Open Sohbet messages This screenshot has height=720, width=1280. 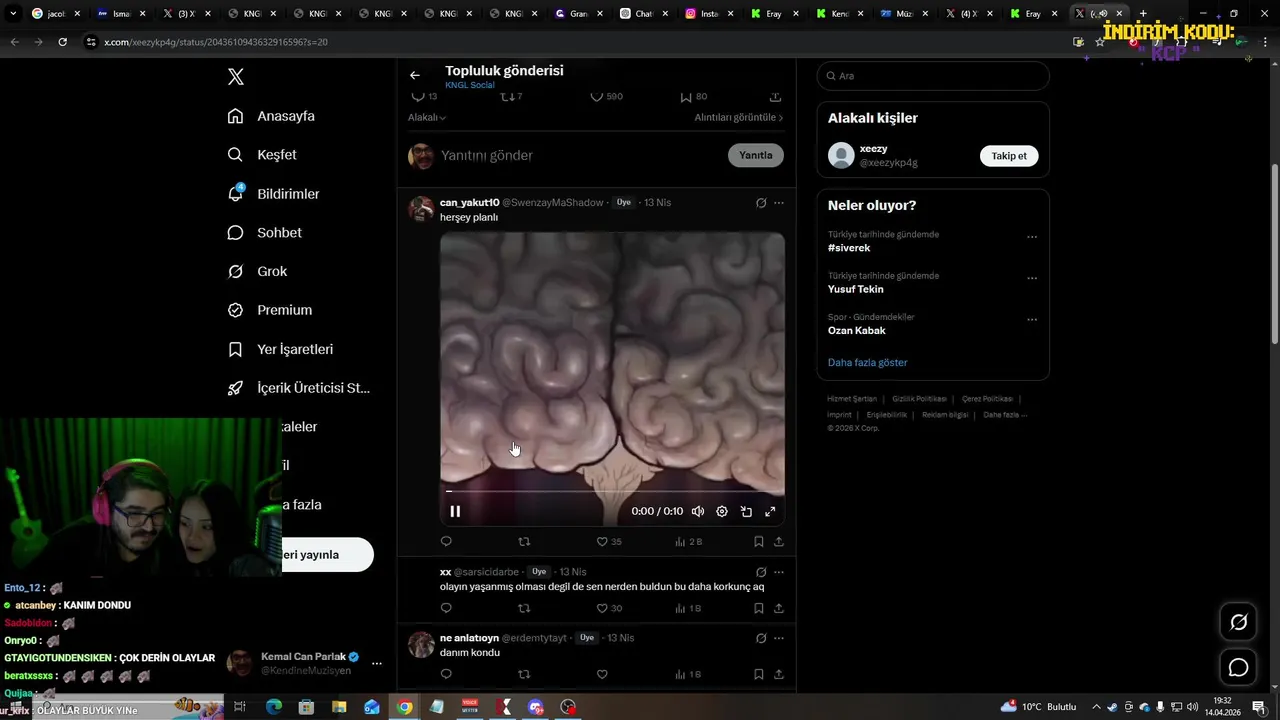(x=264, y=232)
